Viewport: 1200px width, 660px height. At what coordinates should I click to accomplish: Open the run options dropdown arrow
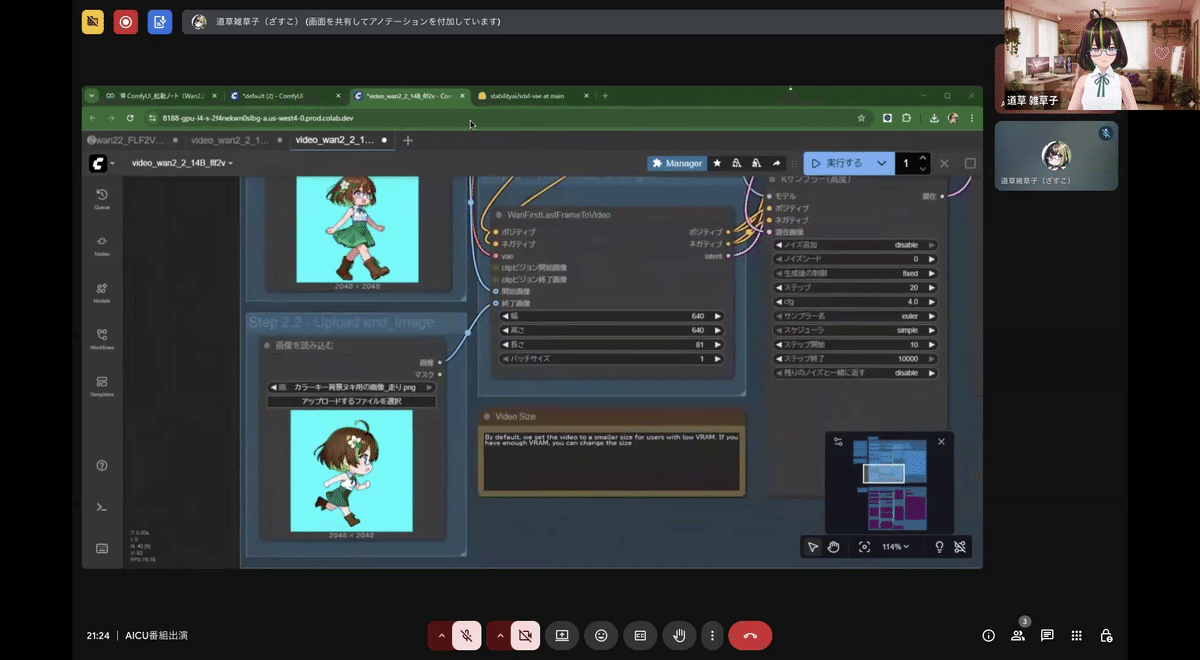(881, 163)
